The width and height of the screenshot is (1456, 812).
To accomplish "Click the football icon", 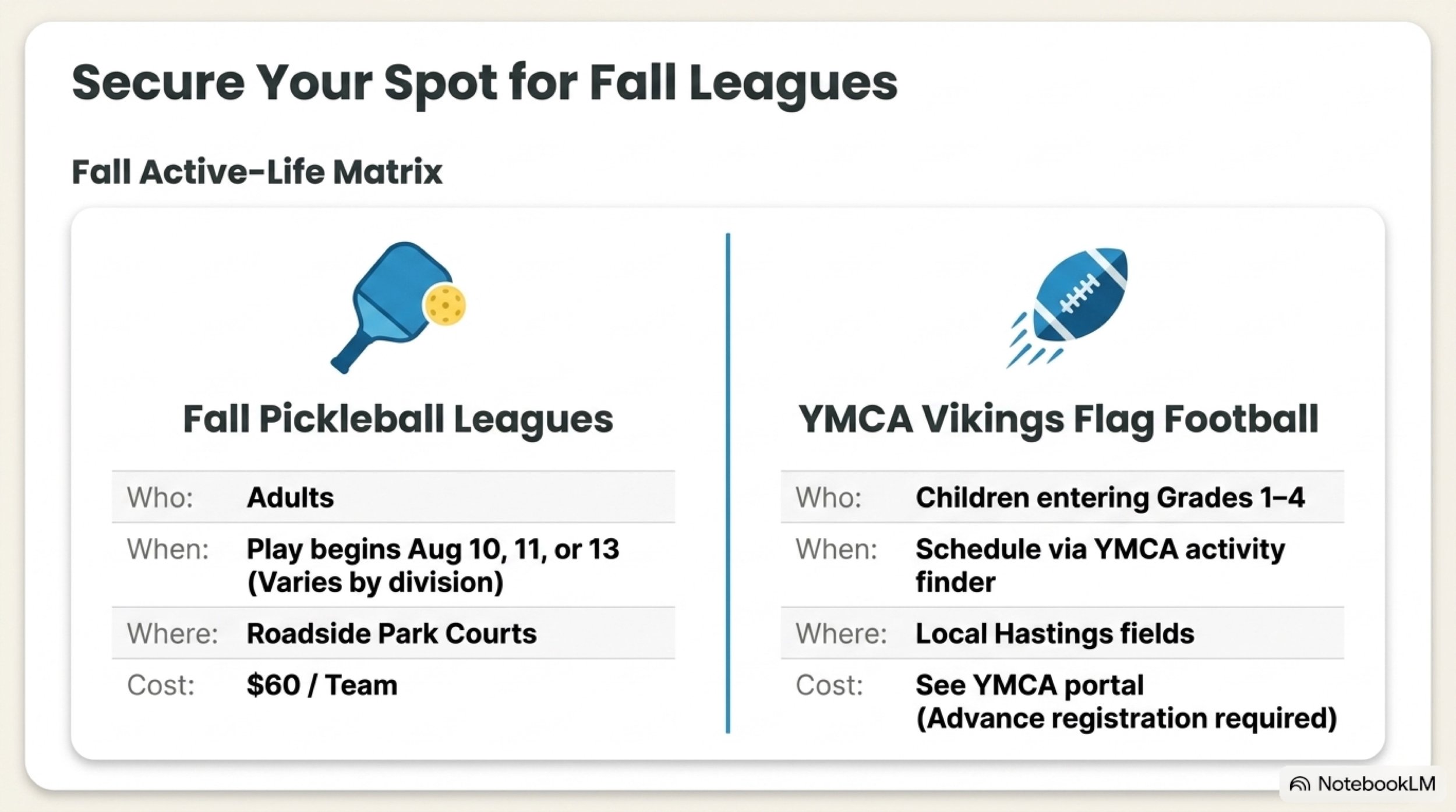I will point(1068,307).
